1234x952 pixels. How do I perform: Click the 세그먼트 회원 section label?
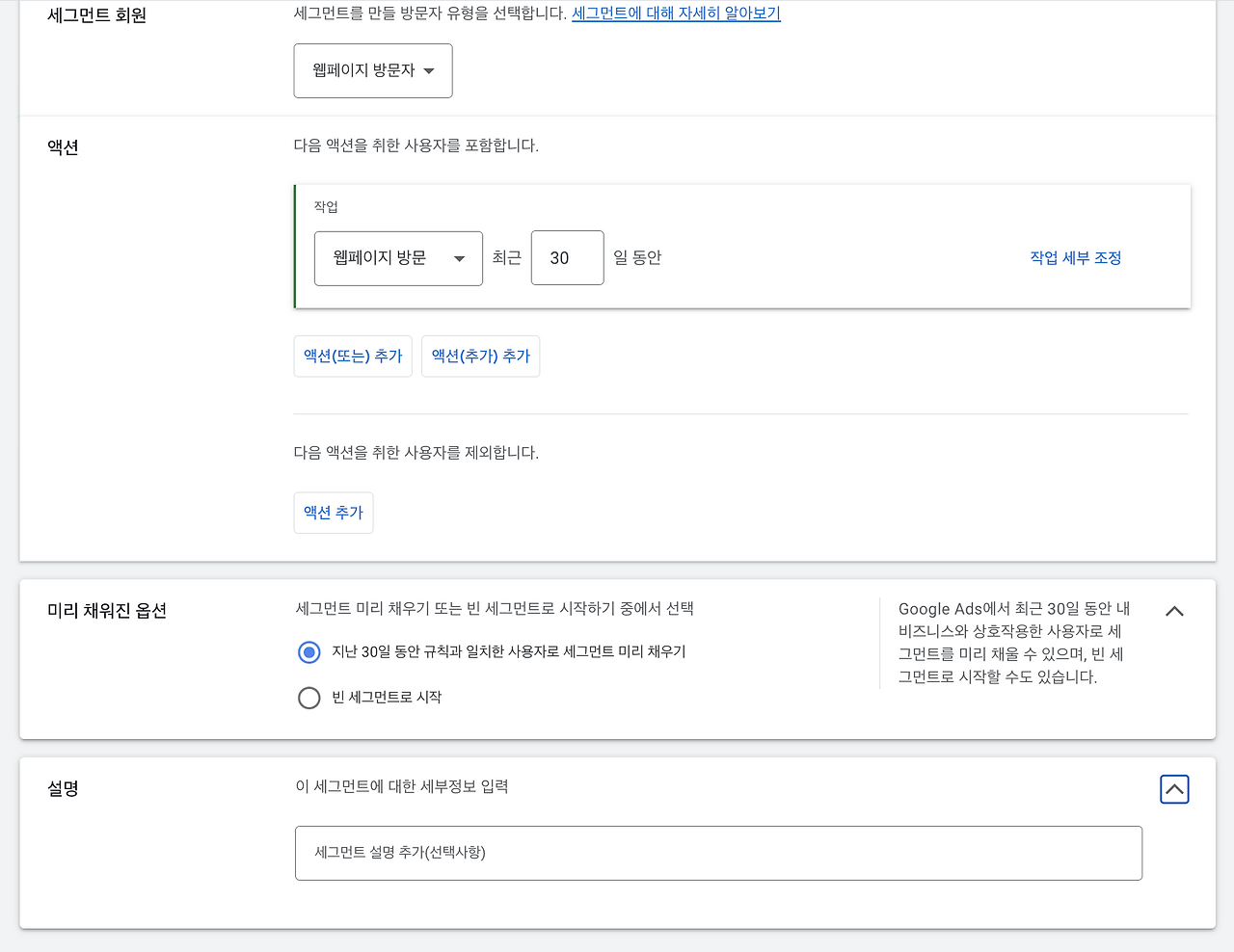(x=95, y=15)
